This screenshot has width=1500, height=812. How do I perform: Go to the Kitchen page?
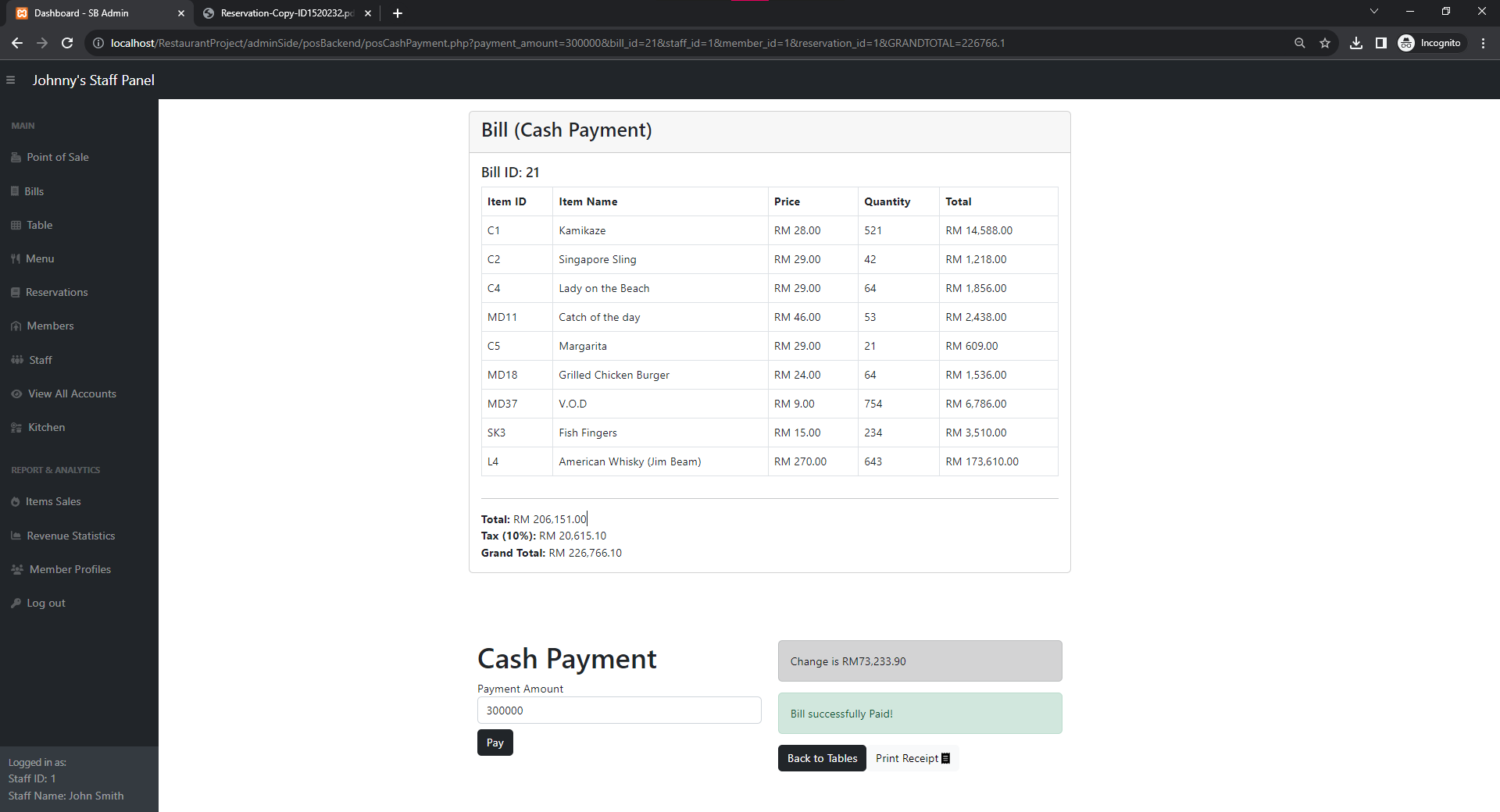pos(47,428)
